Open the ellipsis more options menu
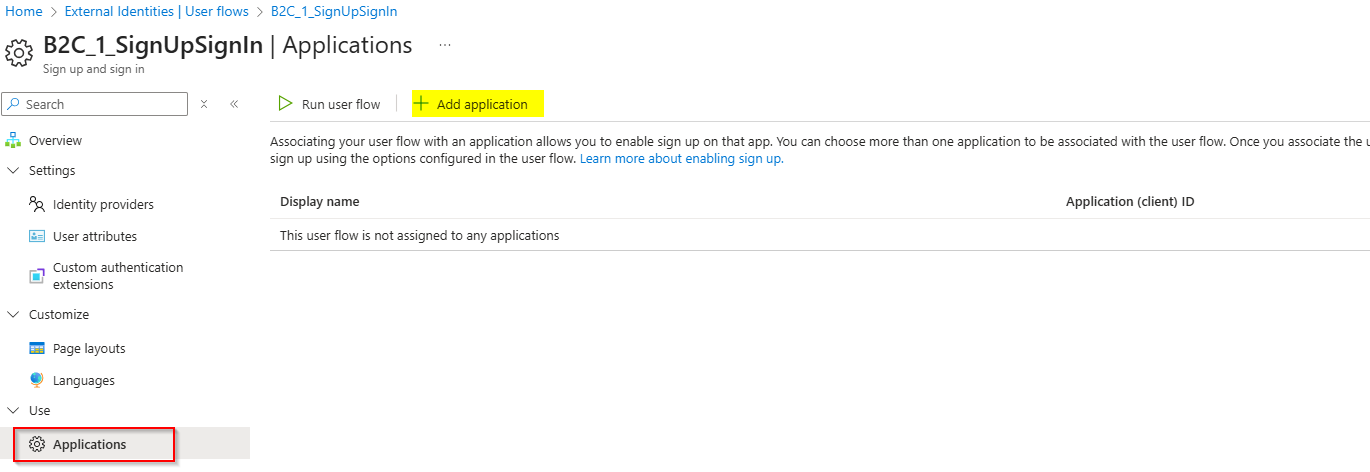The width and height of the screenshot is (1370, 472). tap(445, 45)
